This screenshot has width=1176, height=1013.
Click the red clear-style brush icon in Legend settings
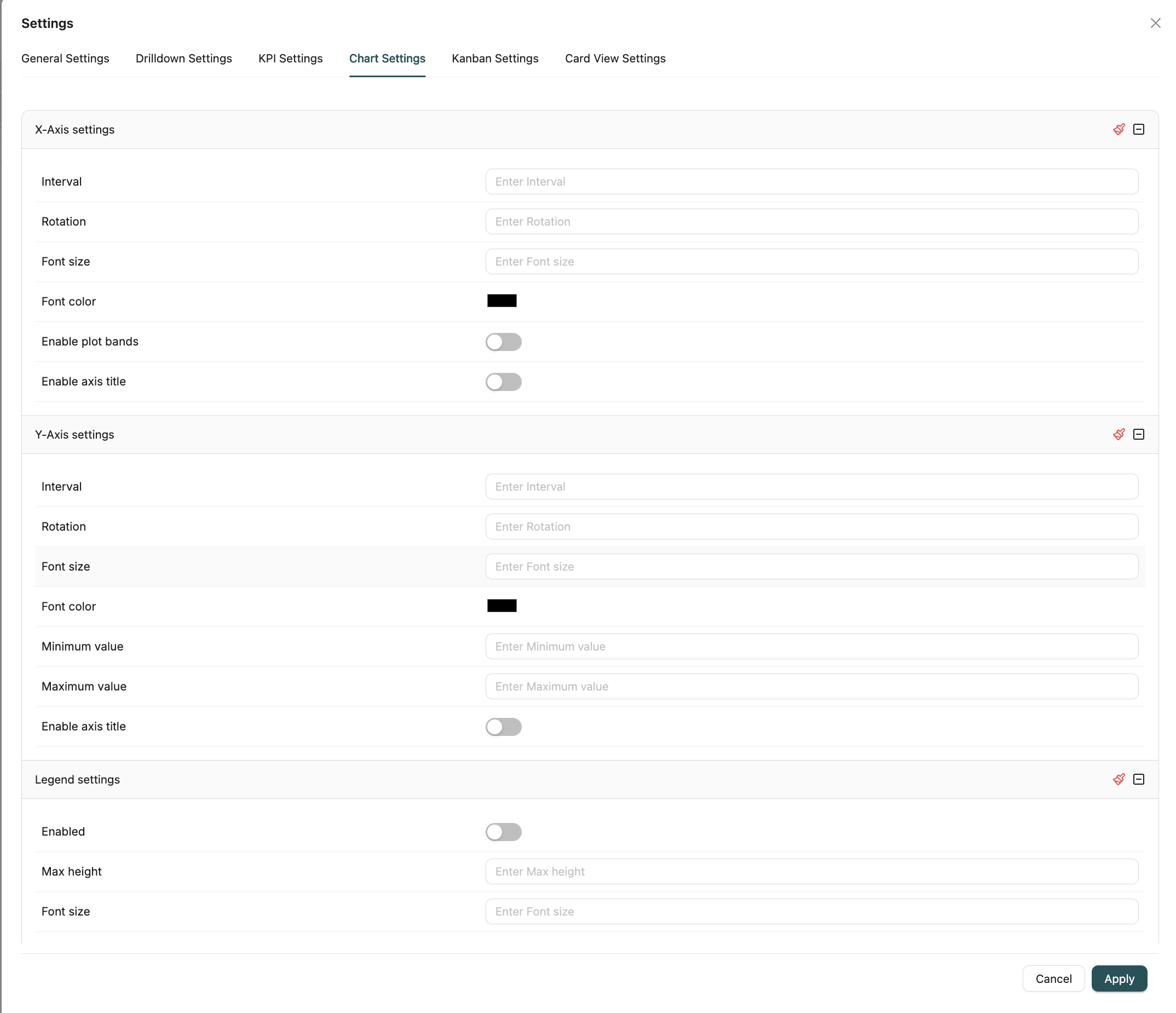coord(1118,779)
